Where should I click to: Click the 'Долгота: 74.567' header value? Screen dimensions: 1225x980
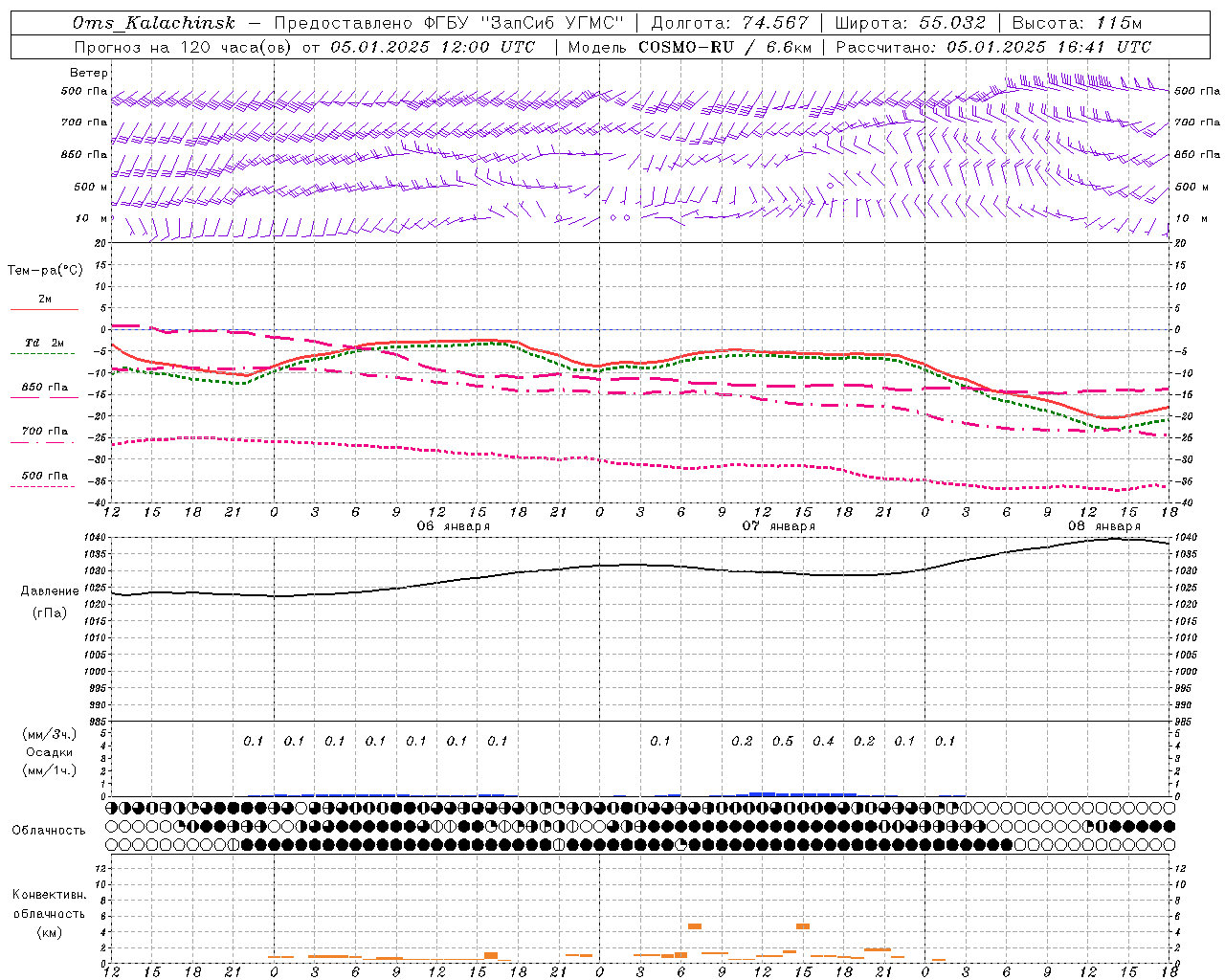[x=730, y=23]
